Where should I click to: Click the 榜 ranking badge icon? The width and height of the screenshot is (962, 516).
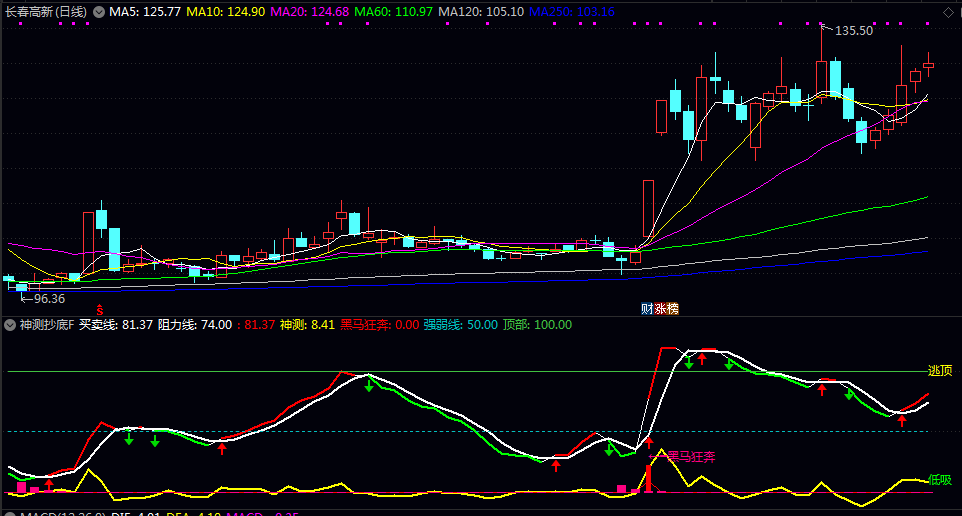(x=672, y=309)
